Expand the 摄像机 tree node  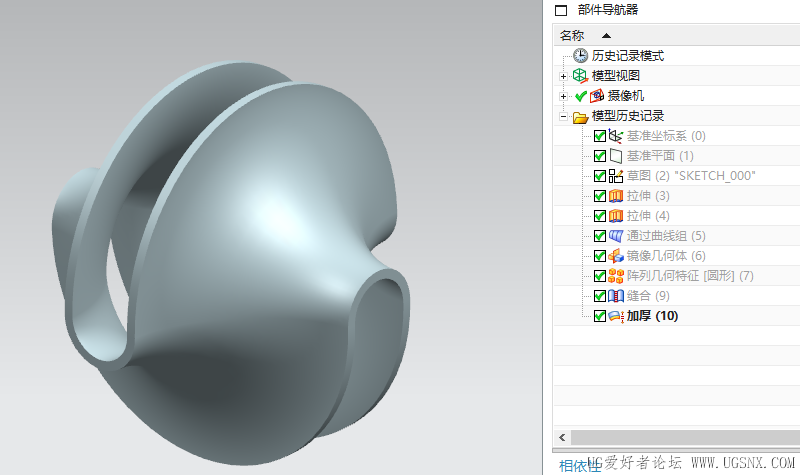[564, 96]
